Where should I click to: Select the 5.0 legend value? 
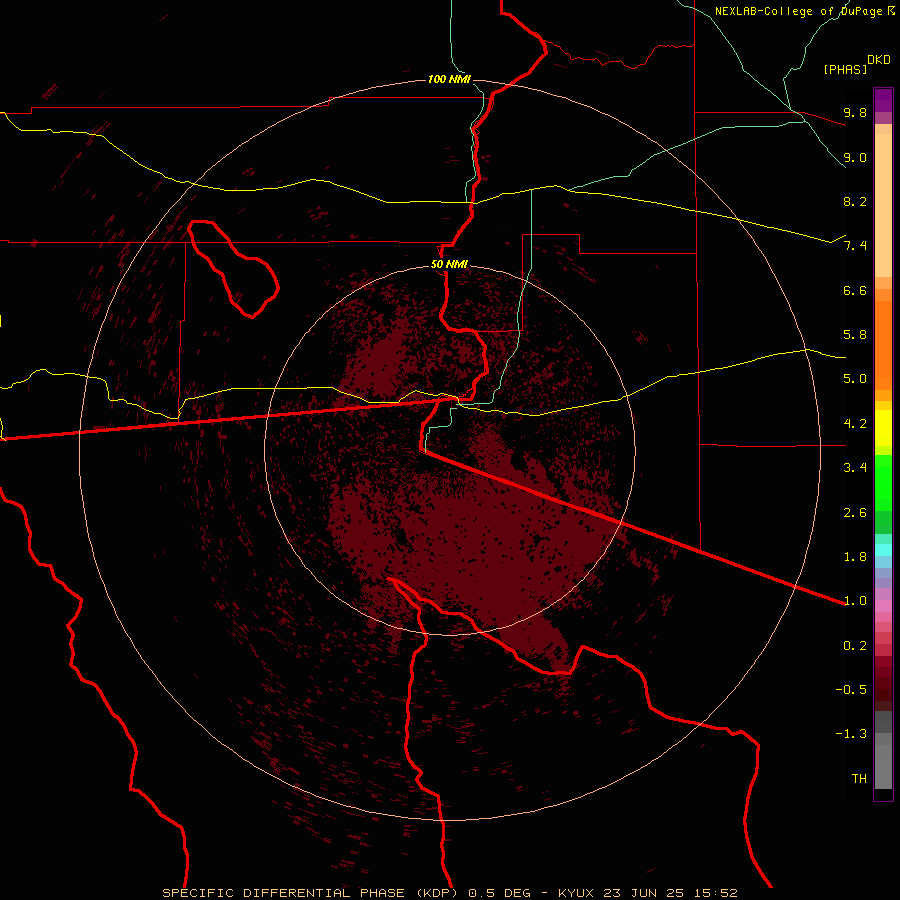(x=855, y=379)
